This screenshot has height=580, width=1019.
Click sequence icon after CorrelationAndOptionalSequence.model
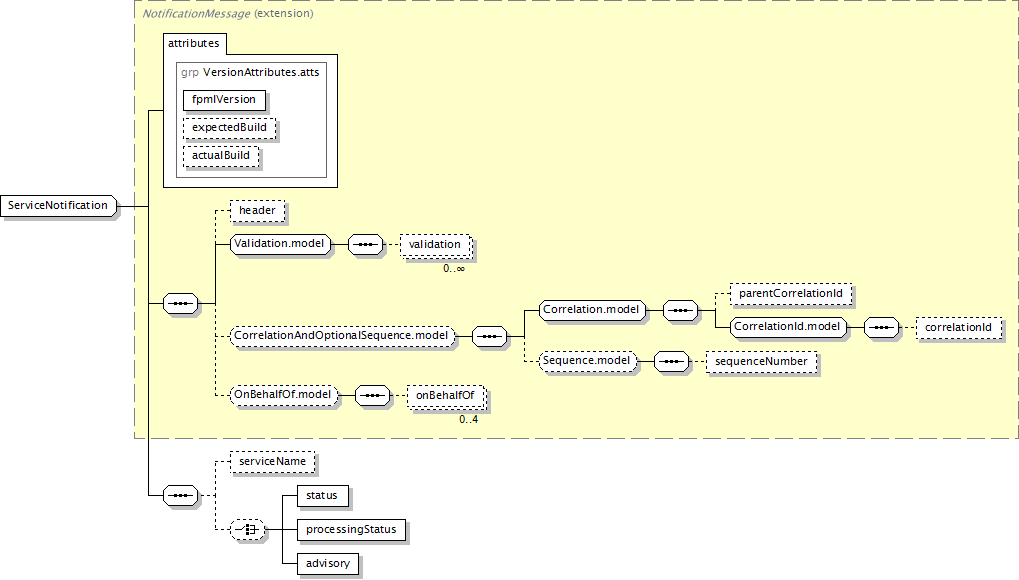[x=489, y=337]
